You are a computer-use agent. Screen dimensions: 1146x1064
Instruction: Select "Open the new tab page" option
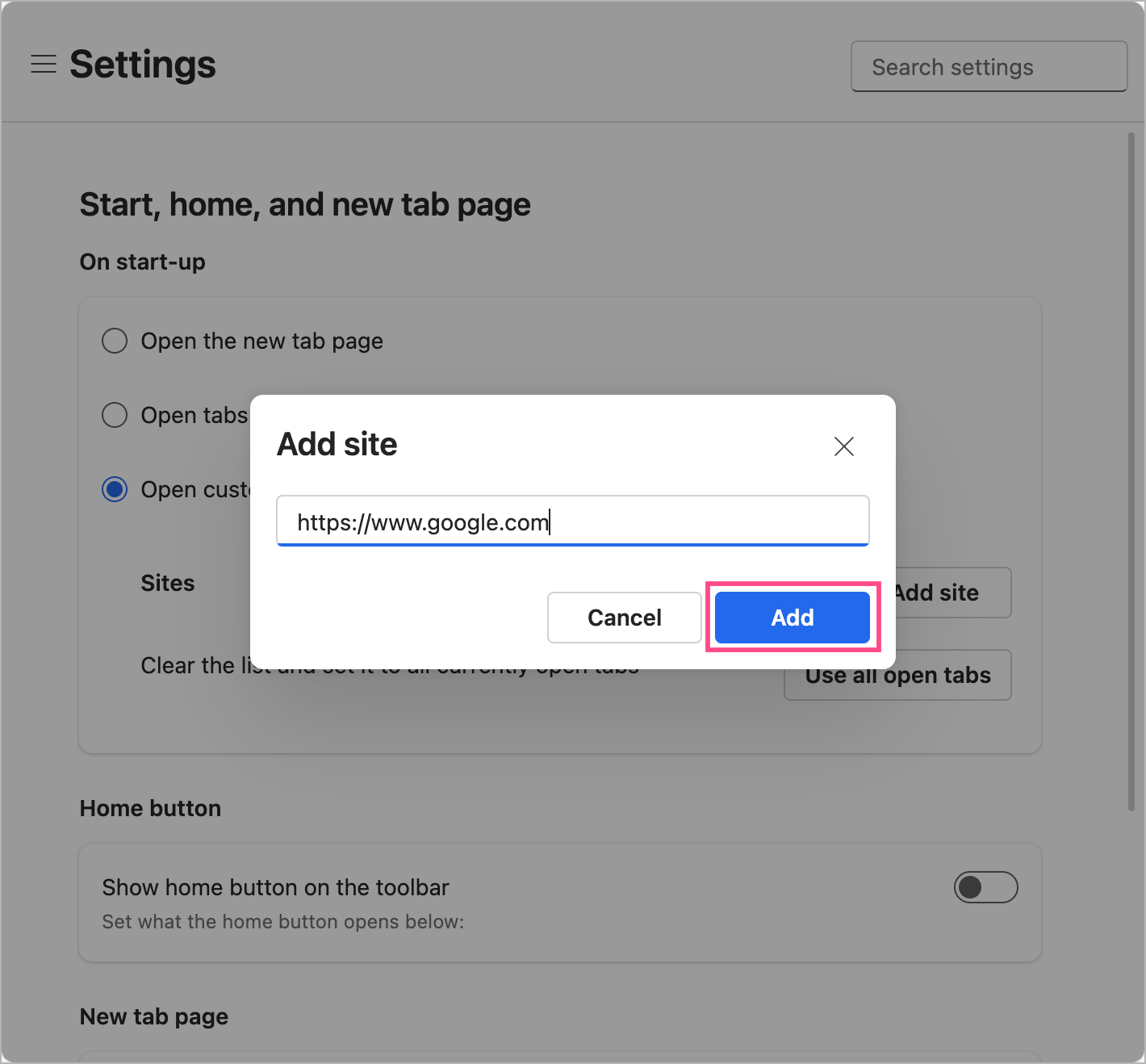(x=115, y=341)
